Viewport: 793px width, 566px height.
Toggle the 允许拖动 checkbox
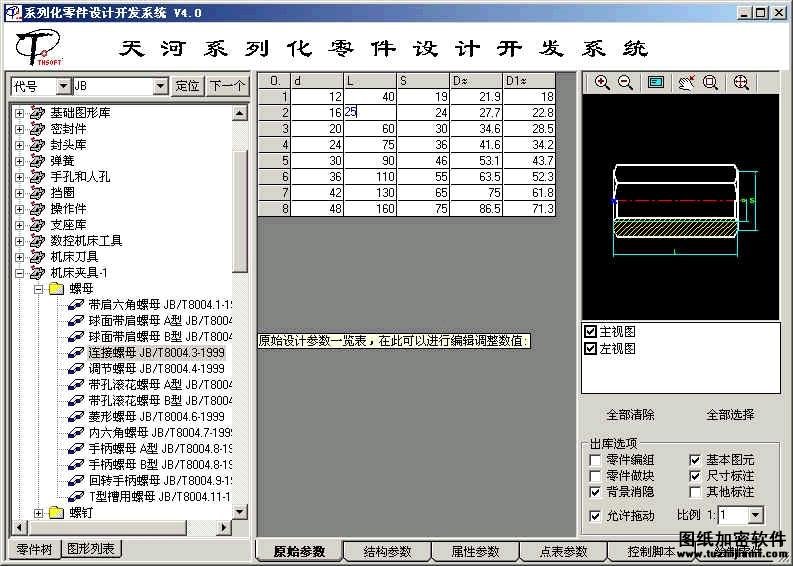coord(595,516)
